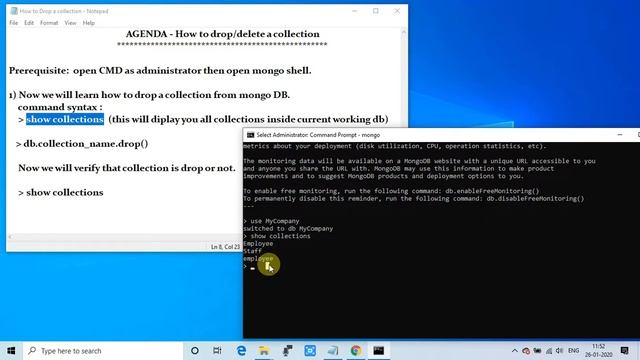Click highlighted 'show collections' text in Notepad
640x360 pixels.
(x=65, y=119)
